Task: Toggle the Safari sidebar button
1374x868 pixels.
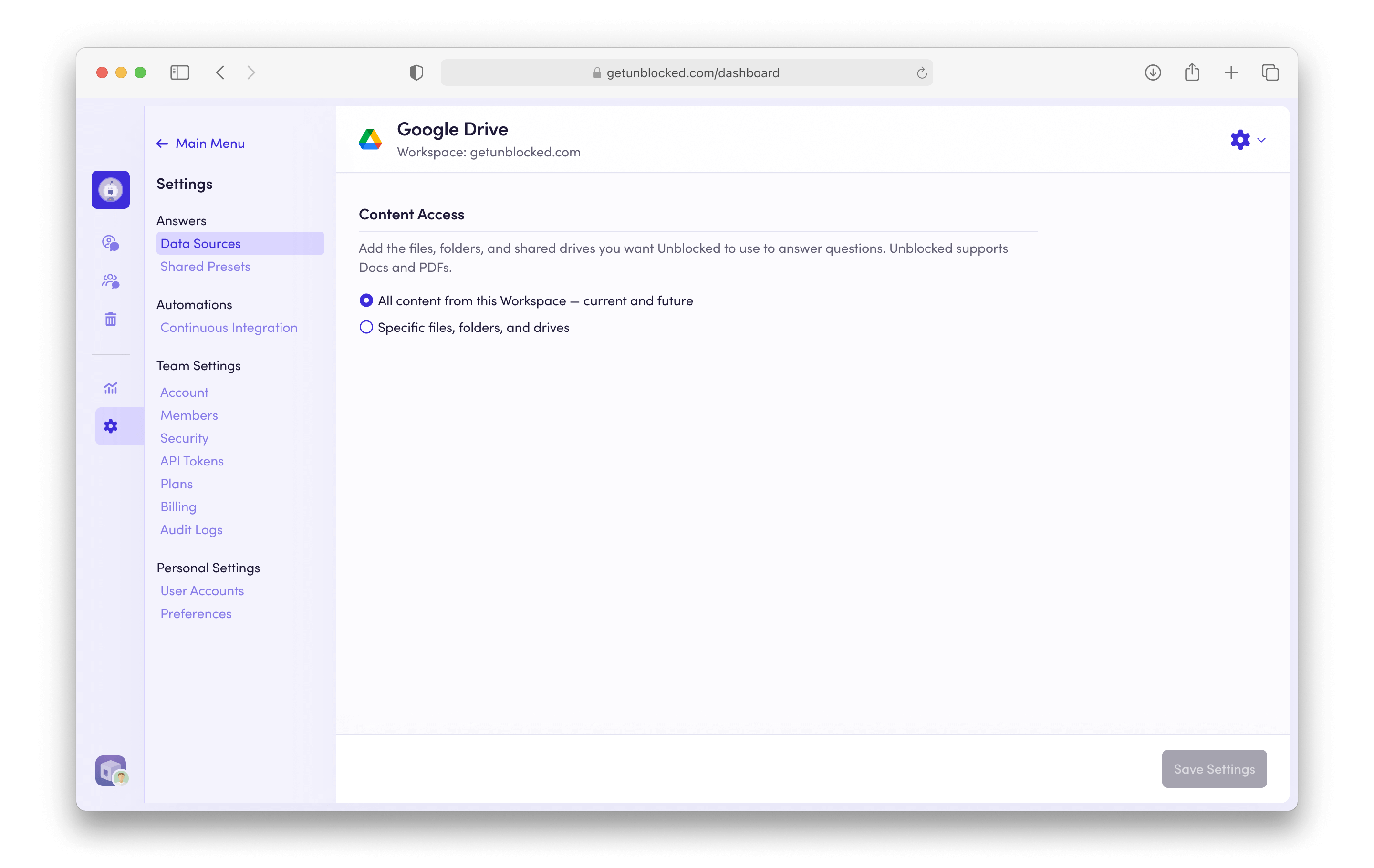Action: click(x=179, y=72)
